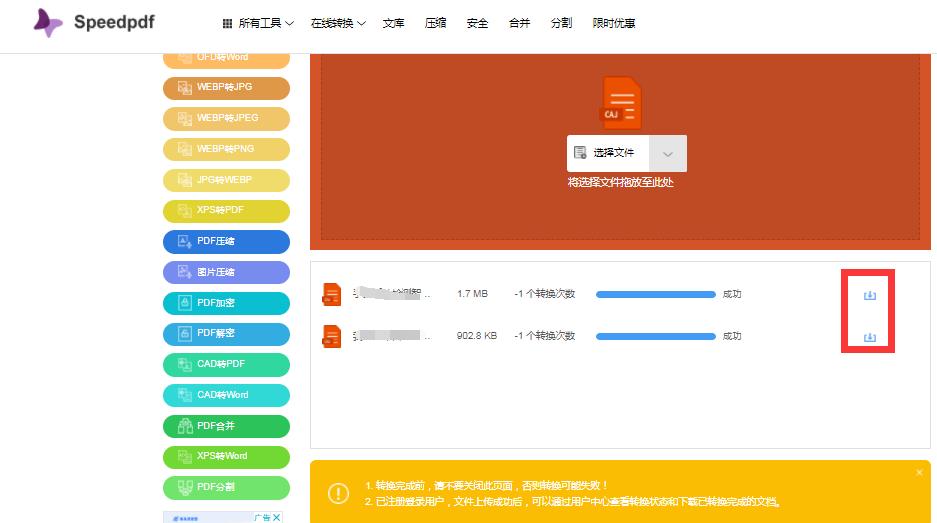
Task: Open the 所有工具 dropdown menu
Action: click(265, 23)
